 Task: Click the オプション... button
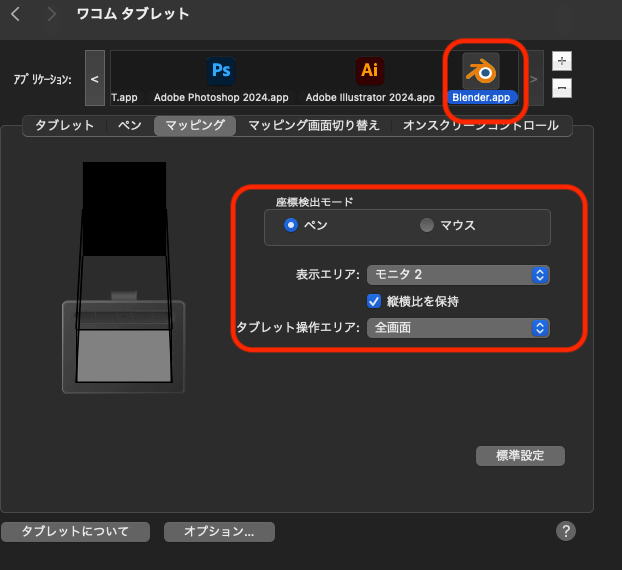click(219, 532)
